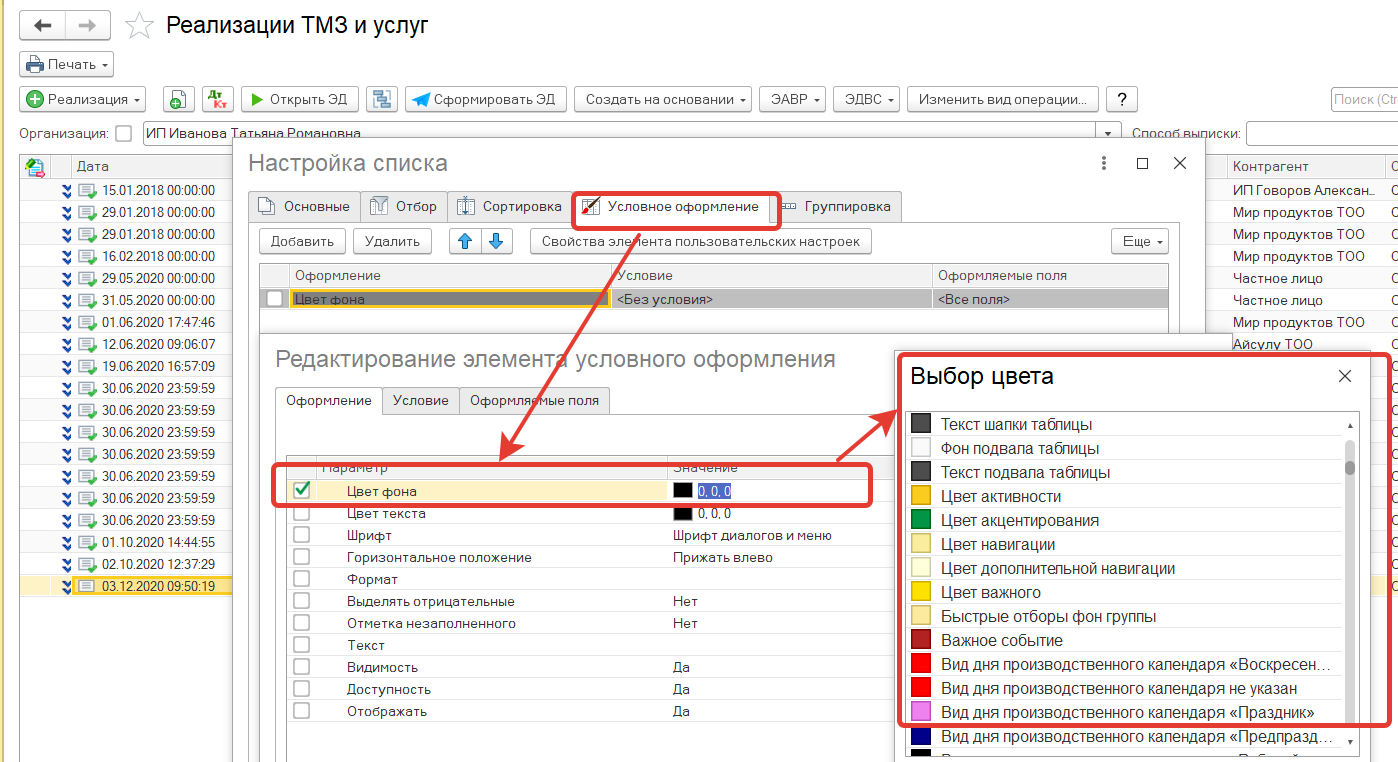This screenshot has width=1398, height=762.
Task: Open the Создать на основании dropdown
Action: 667,99
